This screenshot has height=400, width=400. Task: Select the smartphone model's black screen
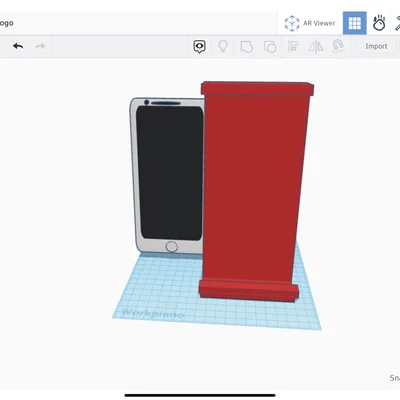(169, 173)
